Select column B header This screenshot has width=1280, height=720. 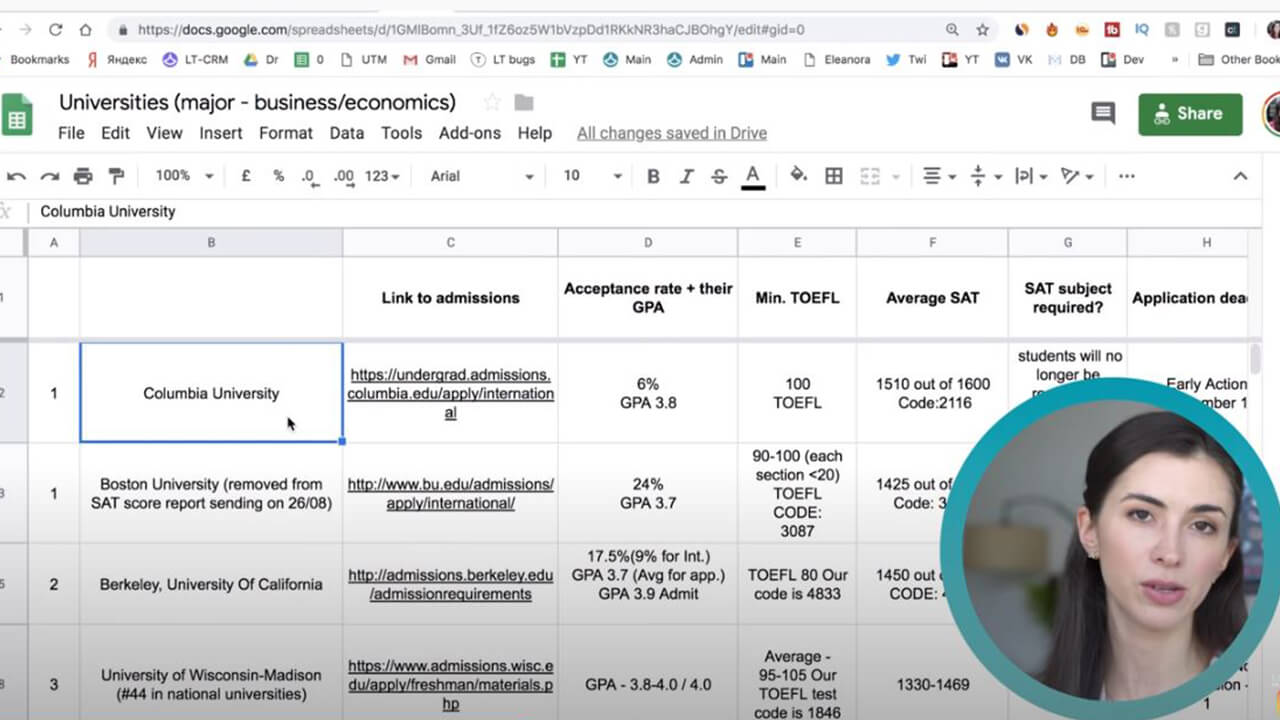[211, 242]
